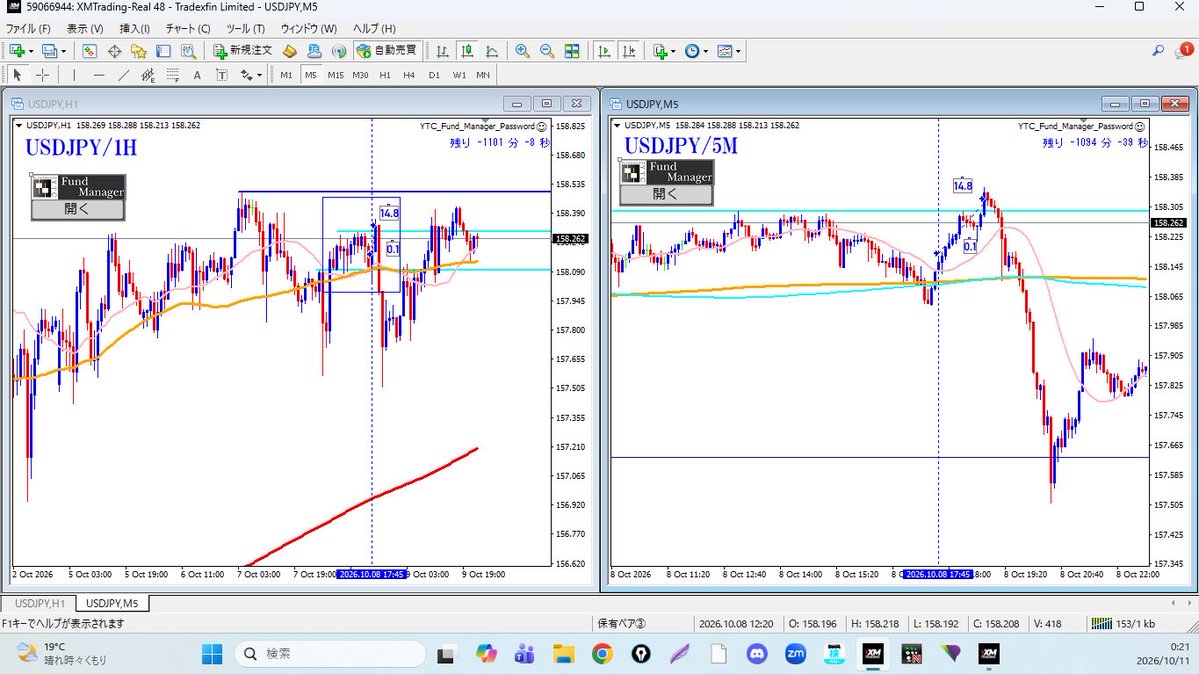Toggle the 自動売買 auto trading button
Image resolution: width=1199 pixels, height=674 pixels.
click(x=386, y=50)
